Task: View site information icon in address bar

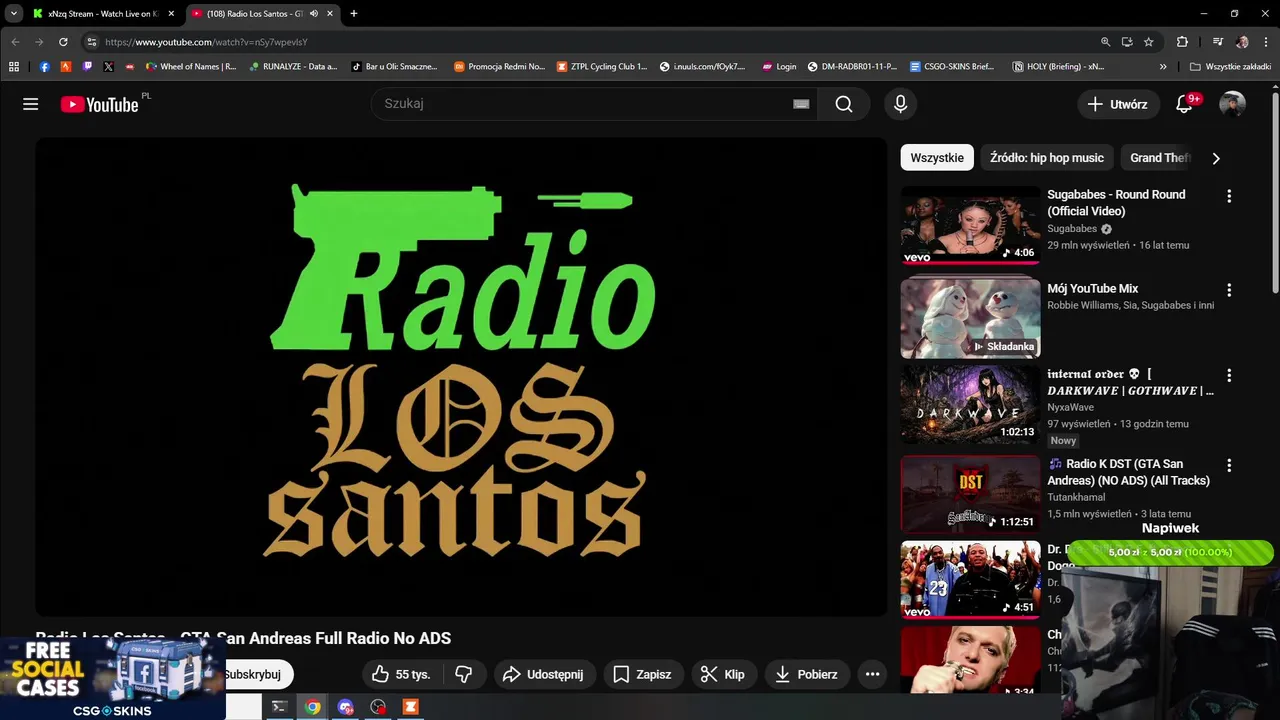Action: pos(91,42)
